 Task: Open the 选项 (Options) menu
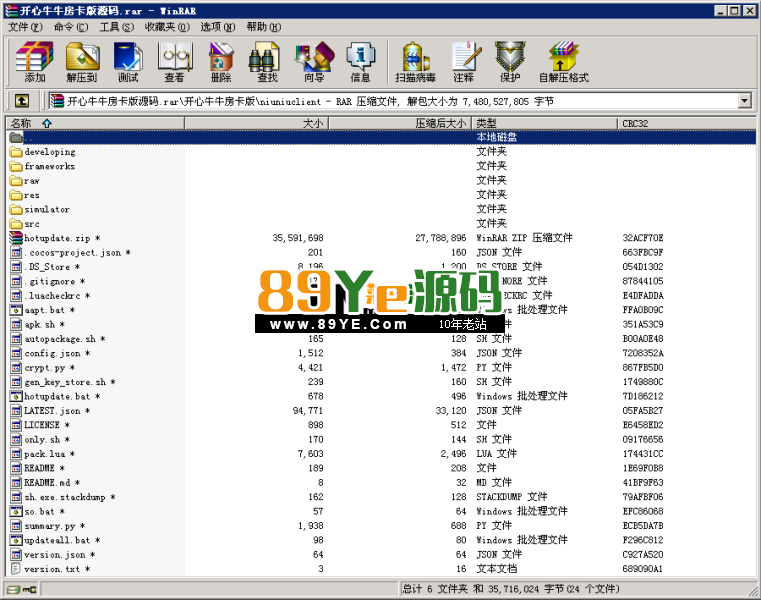(x=217, y=27)
